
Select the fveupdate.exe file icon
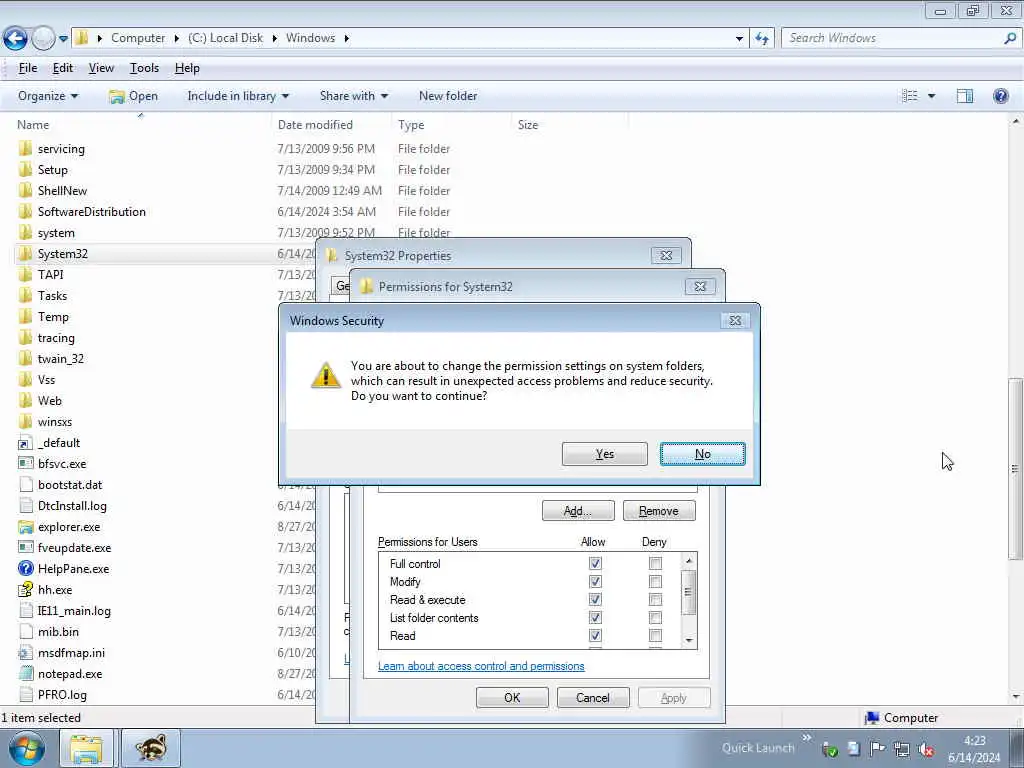coord(25,547)
